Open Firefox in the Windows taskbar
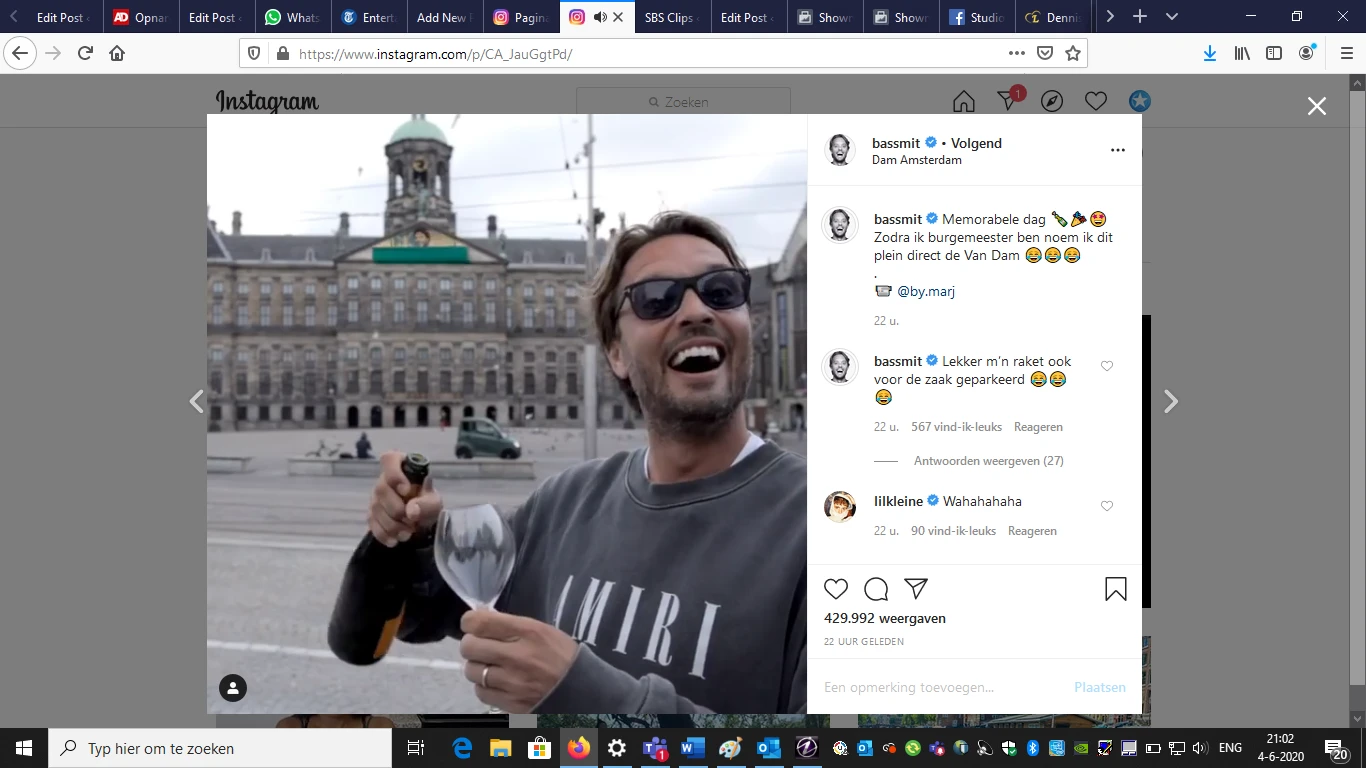The width and height of the screenshot is (1366, 768). 578,748
